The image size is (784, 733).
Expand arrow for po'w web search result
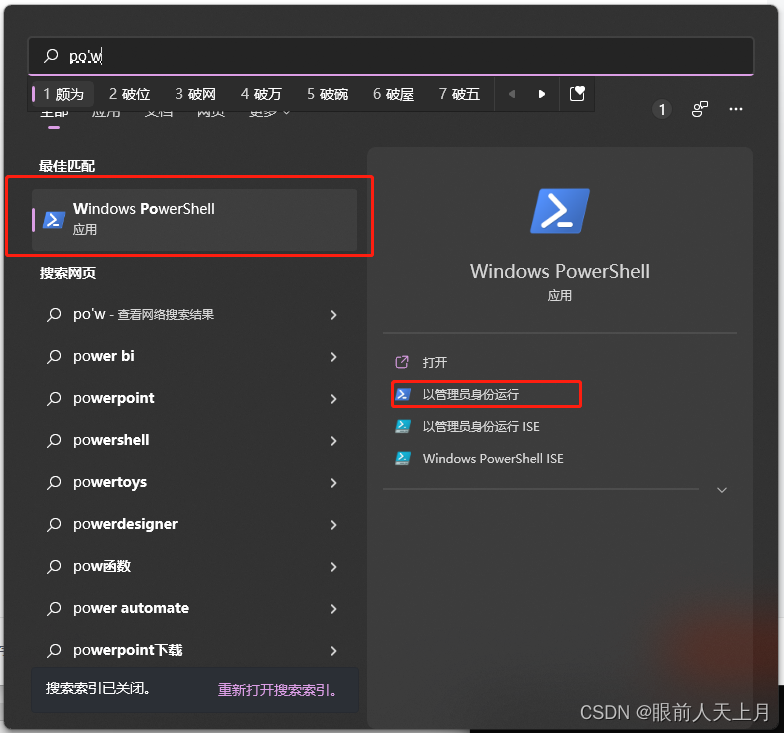334,314
